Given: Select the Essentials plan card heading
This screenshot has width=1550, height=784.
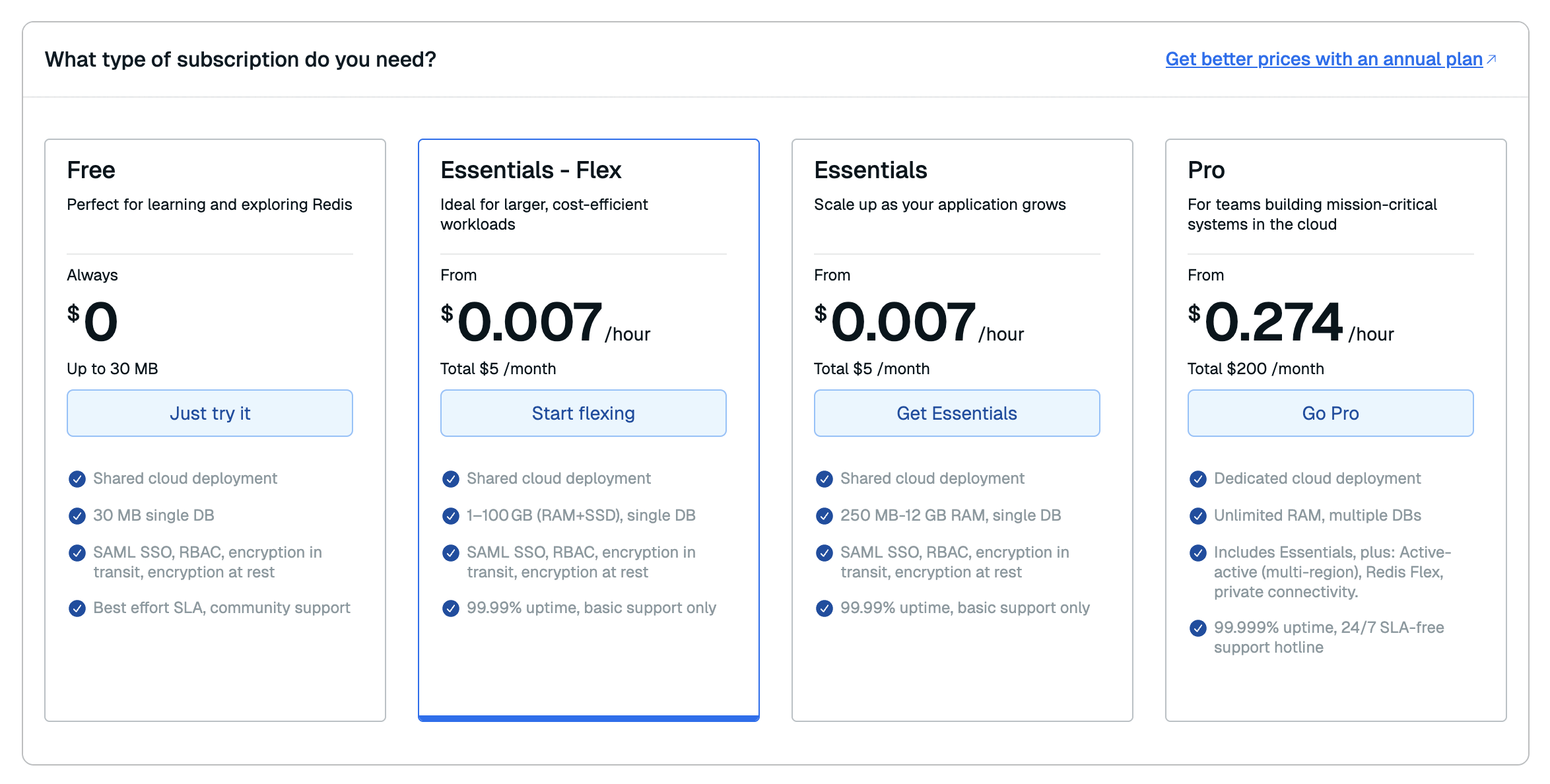Looking at the screenshot, I should (x=870, y=170).
